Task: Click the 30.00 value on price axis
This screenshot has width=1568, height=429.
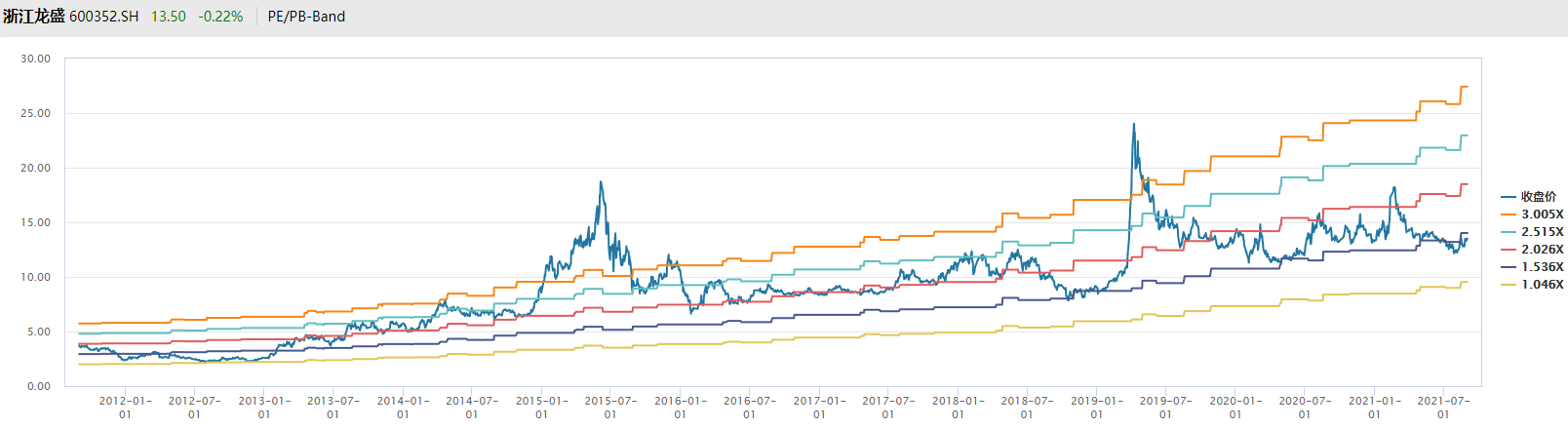Action: [x=36, y=59]
